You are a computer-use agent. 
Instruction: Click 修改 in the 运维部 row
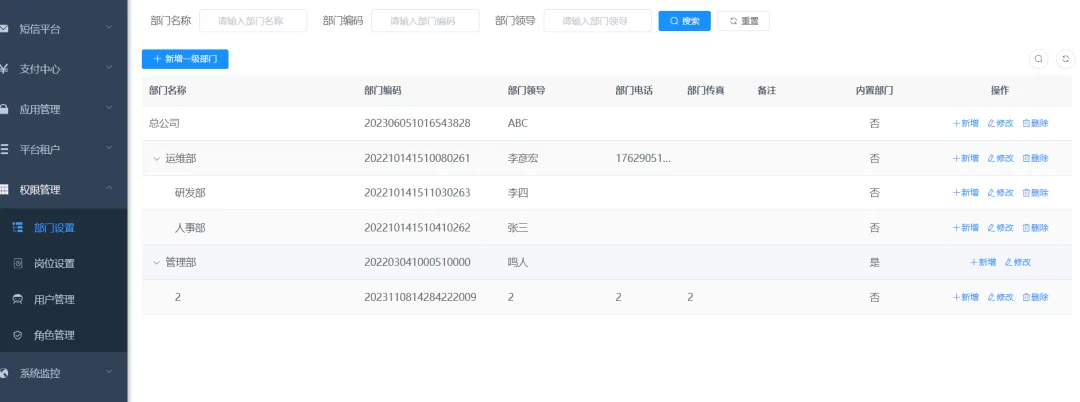(x=1001, y=158)
